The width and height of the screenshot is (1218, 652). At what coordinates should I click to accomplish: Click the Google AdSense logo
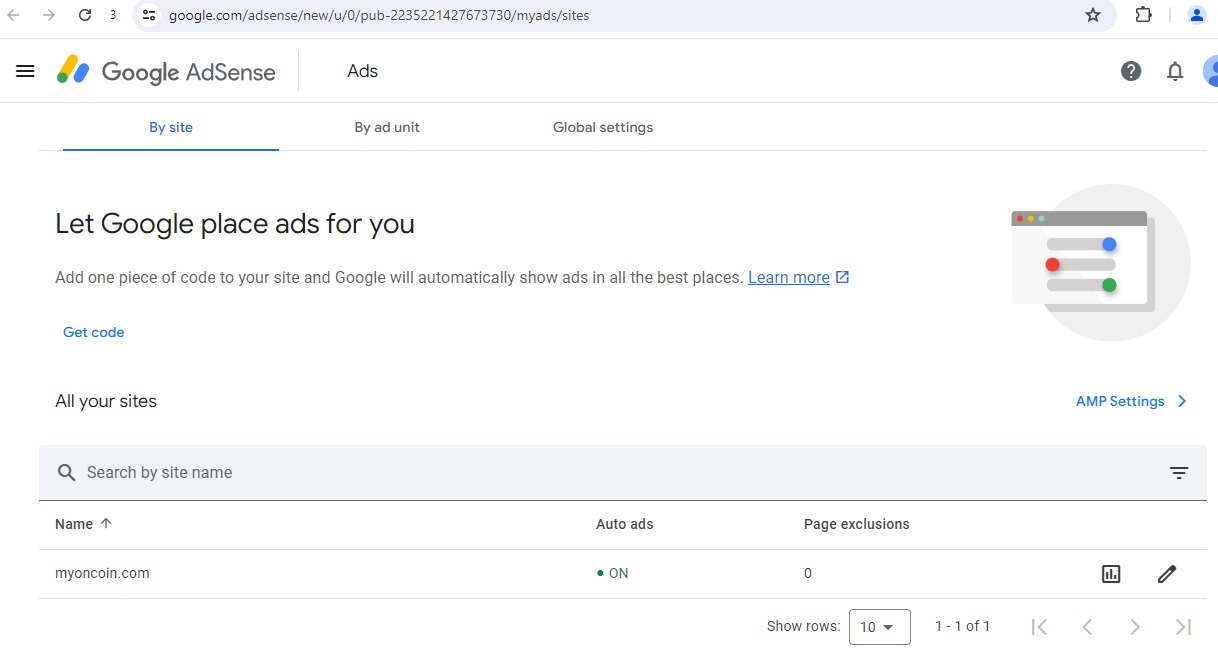(166, 71)
